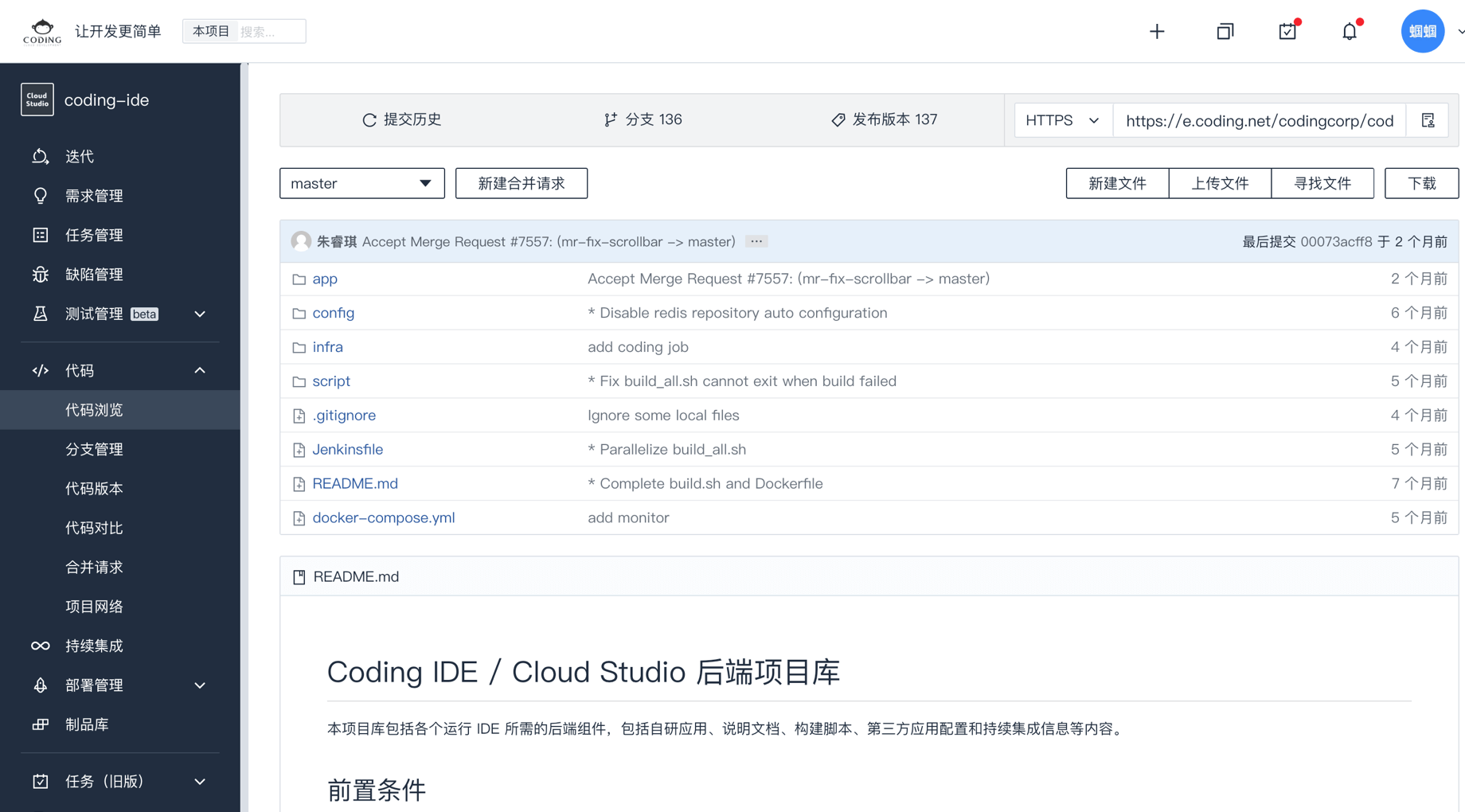
Task: Click the file icon next to .gitignore
Action: (x=299, y=416)
